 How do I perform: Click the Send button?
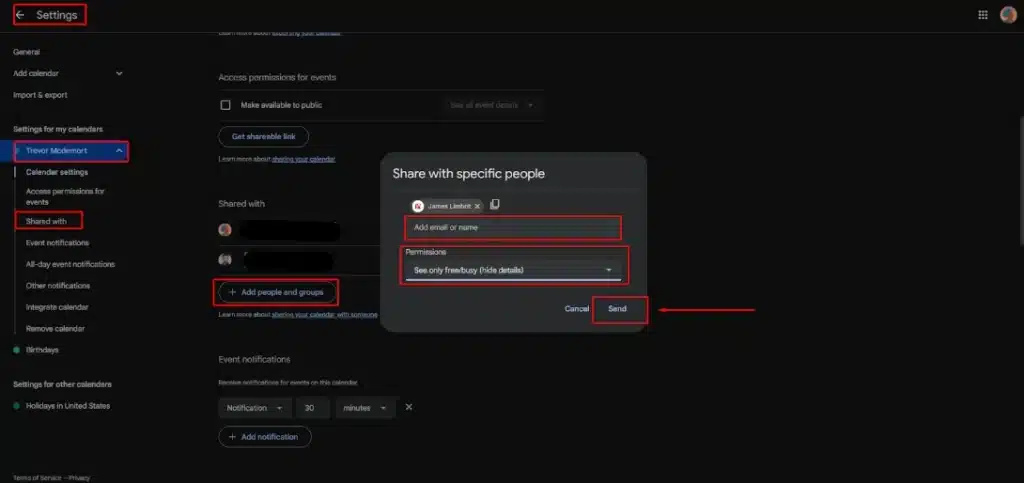point(618,309)
